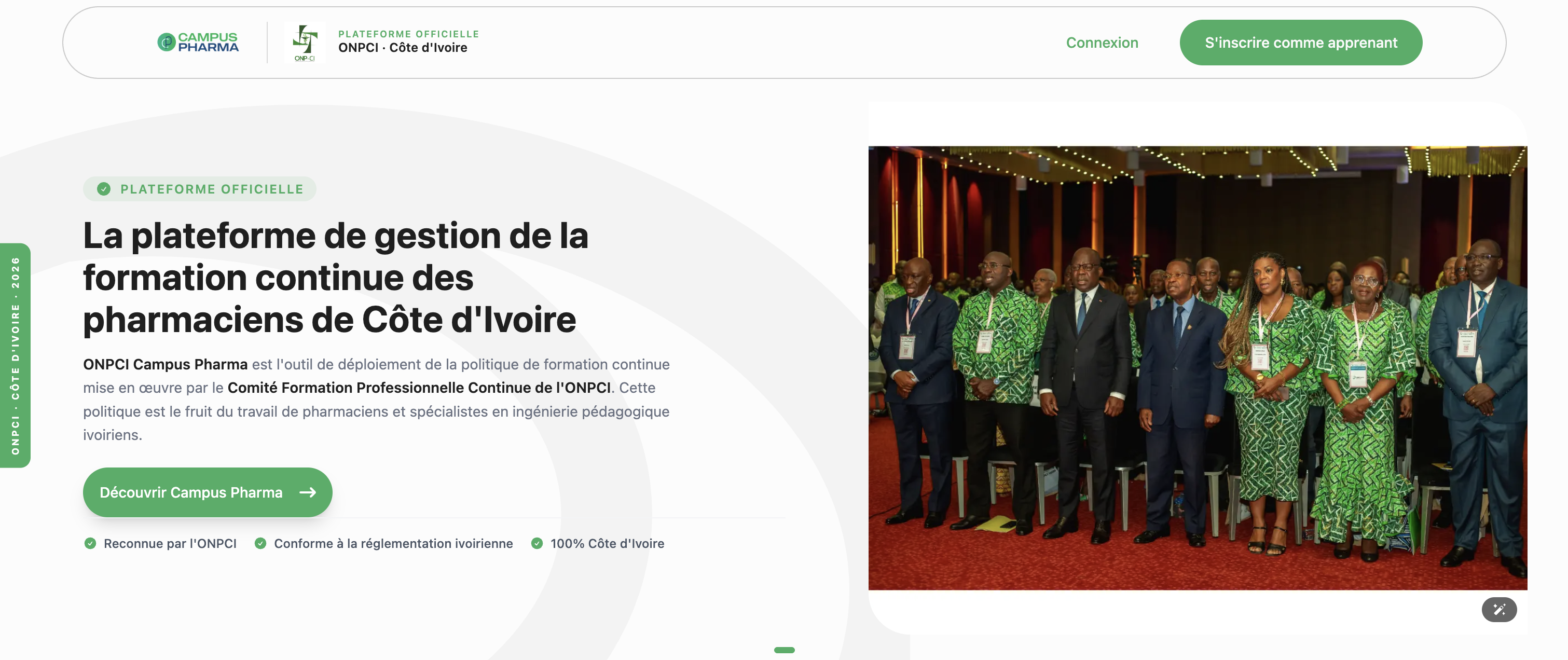Click the ONP-CI emblem logo
This screenshot has width=1568, height=660.
point(305,43)
